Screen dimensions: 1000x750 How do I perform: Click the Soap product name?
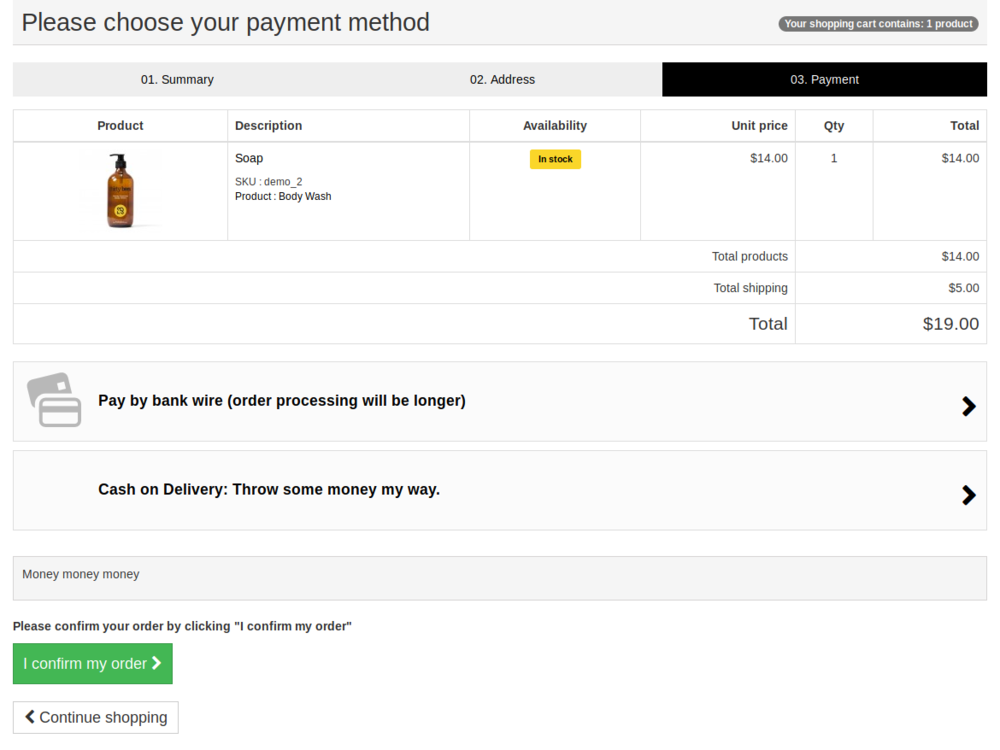pos(249,158)
